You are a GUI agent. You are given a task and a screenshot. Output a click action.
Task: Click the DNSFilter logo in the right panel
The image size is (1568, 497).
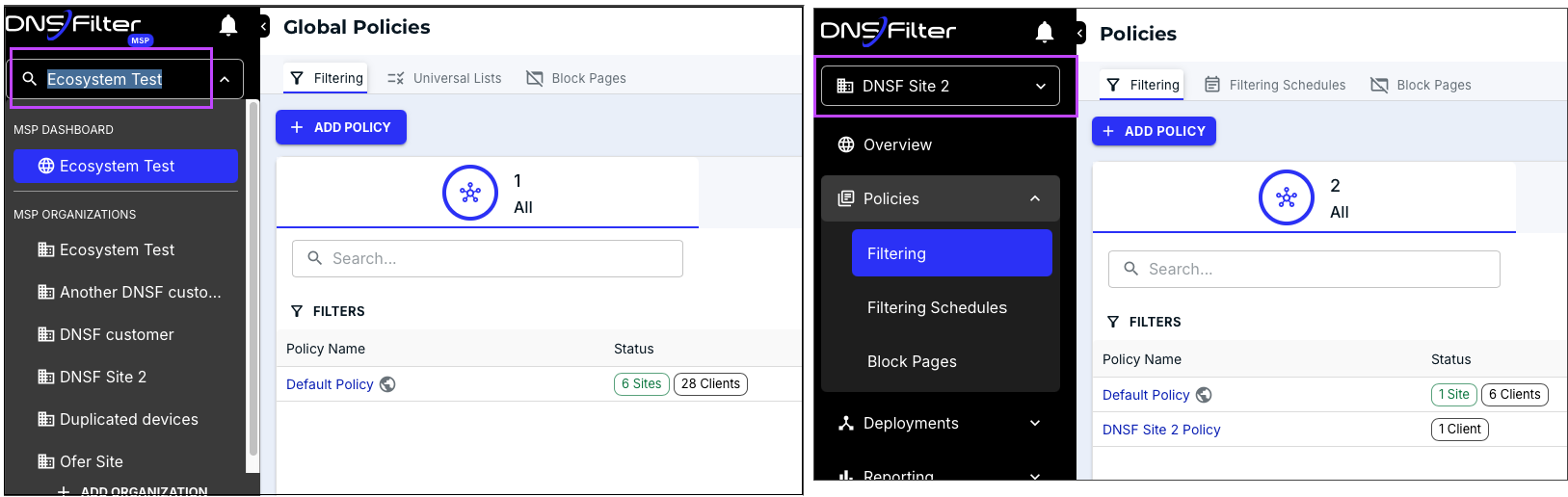click(x=888, y=32)
